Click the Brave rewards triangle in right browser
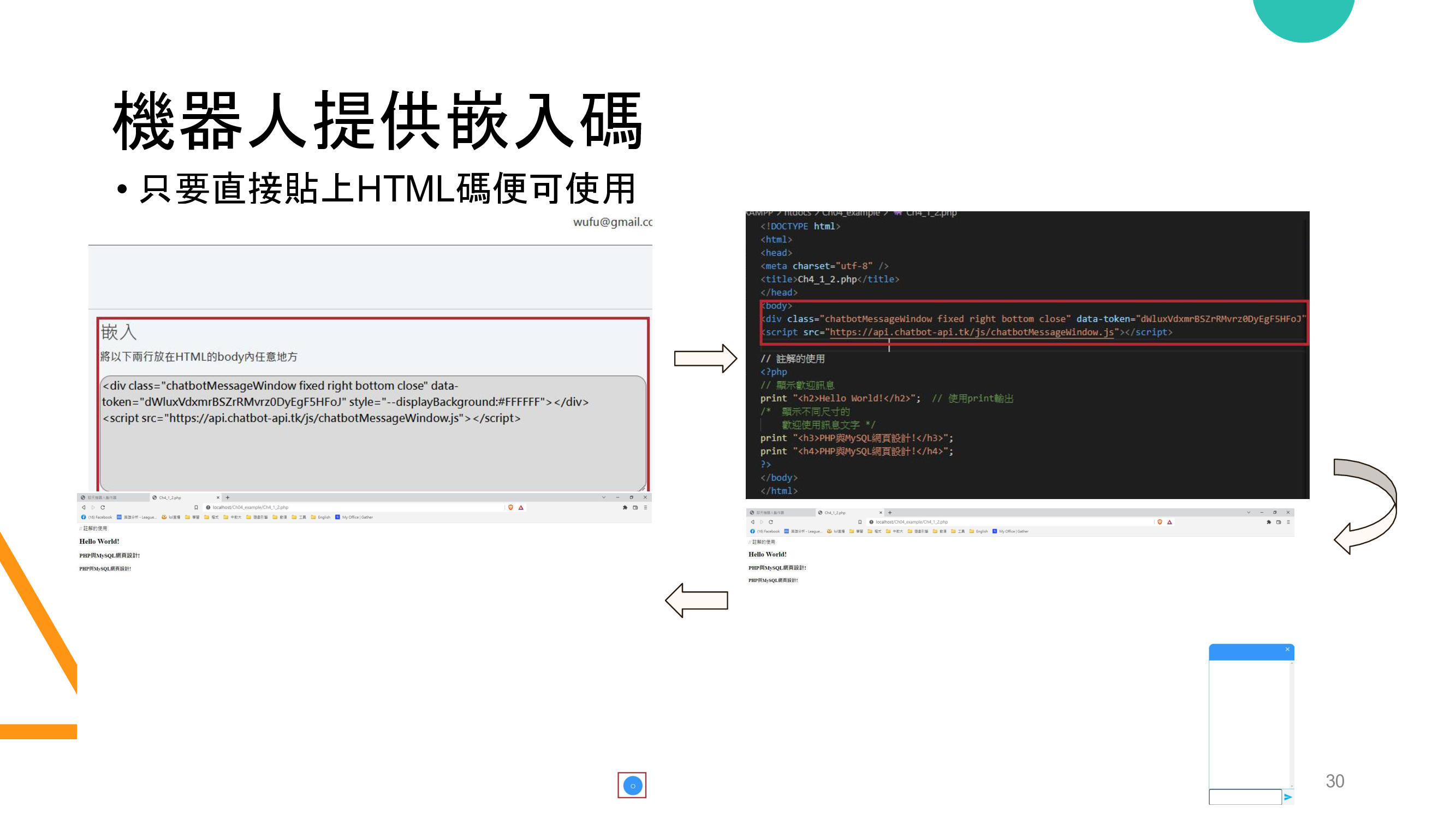Viewport: 1456px width, 819px height. pos(1169,523)
